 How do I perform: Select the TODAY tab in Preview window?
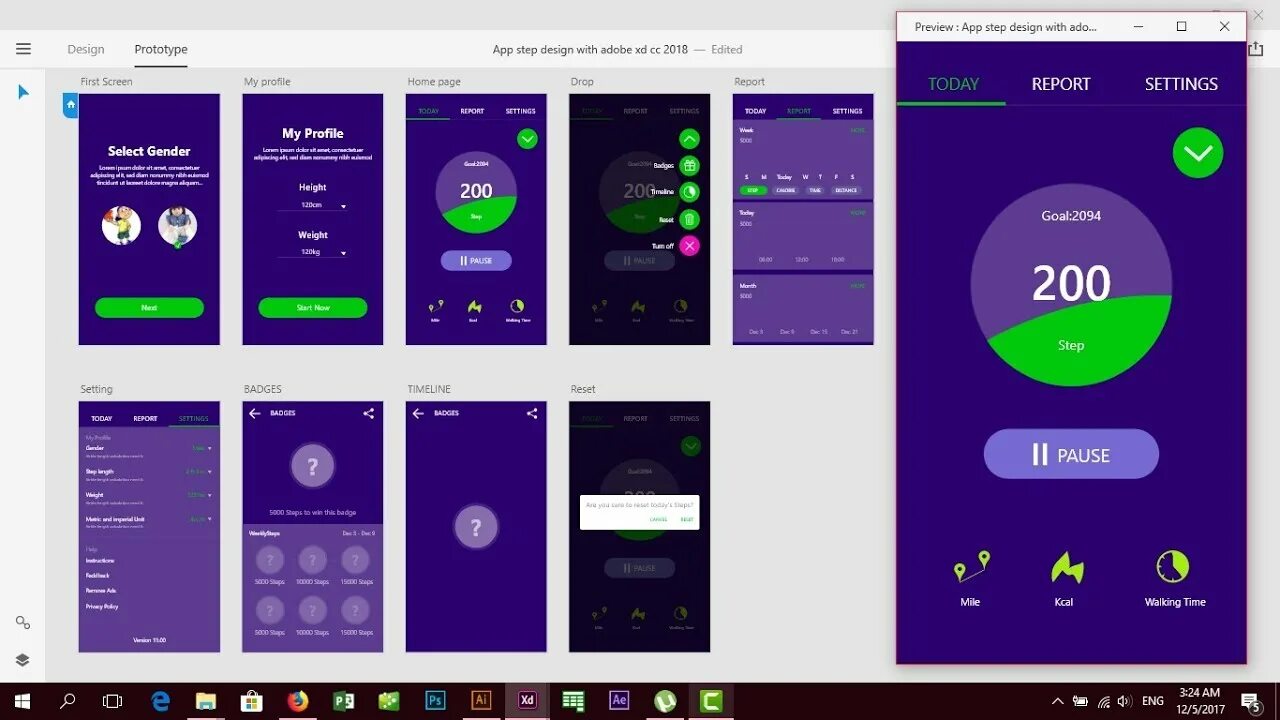[x=953, y=84]
